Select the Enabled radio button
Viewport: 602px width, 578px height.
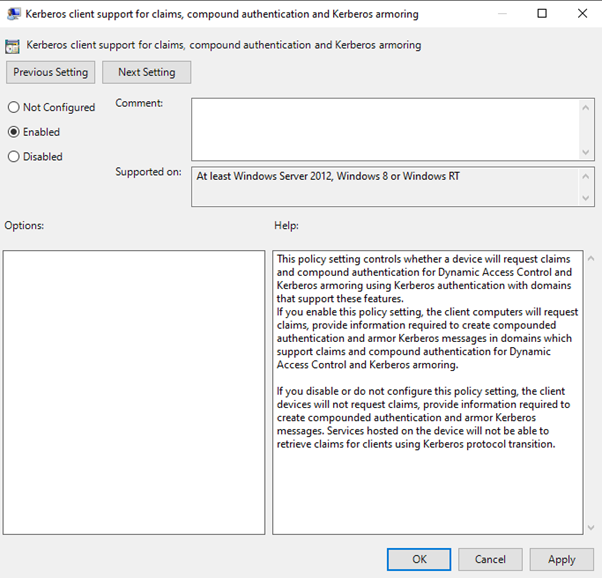pos(13,132)
